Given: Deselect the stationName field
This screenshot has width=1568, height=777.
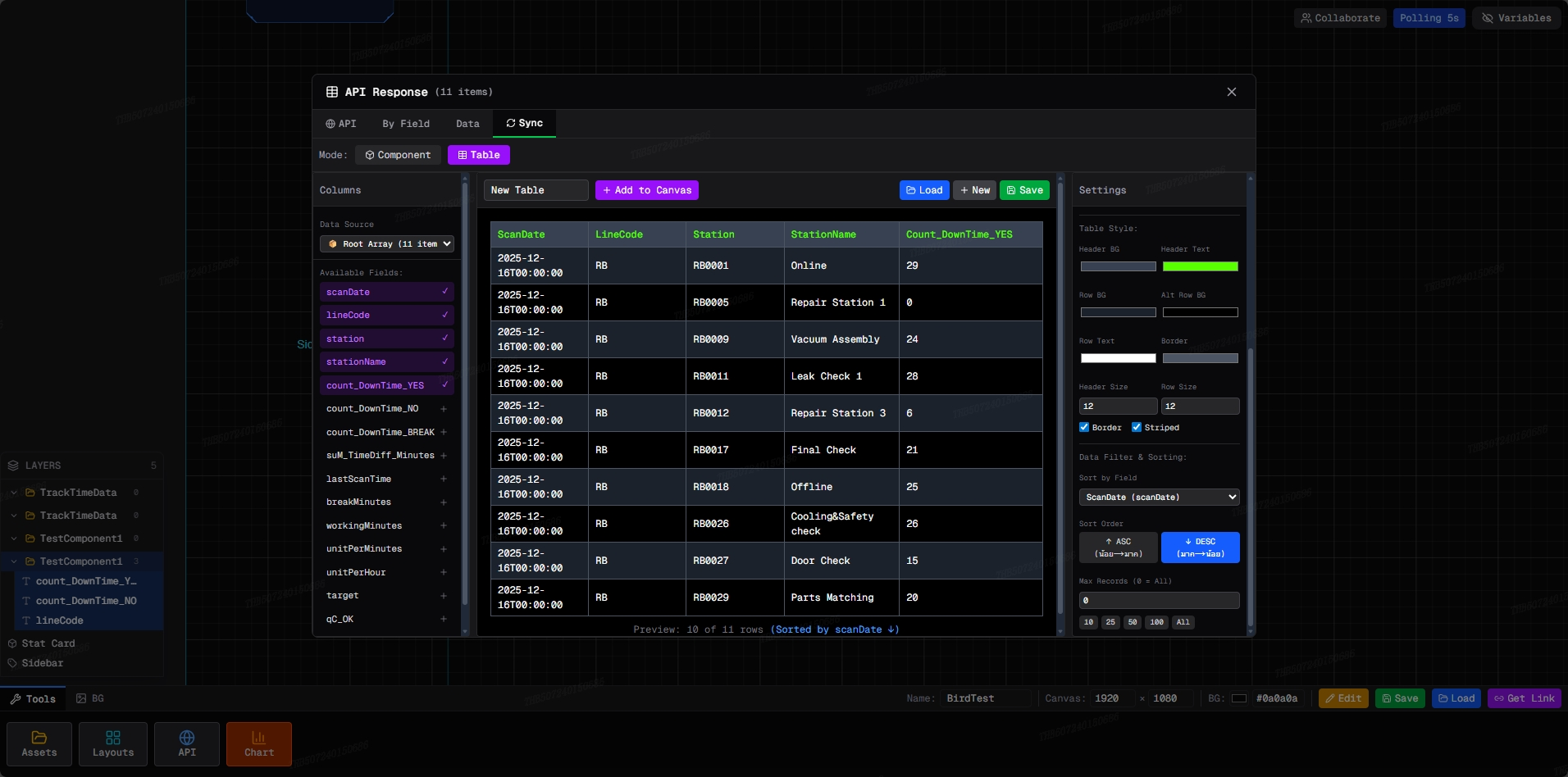Looking at the screenshot, I should 387,361.
